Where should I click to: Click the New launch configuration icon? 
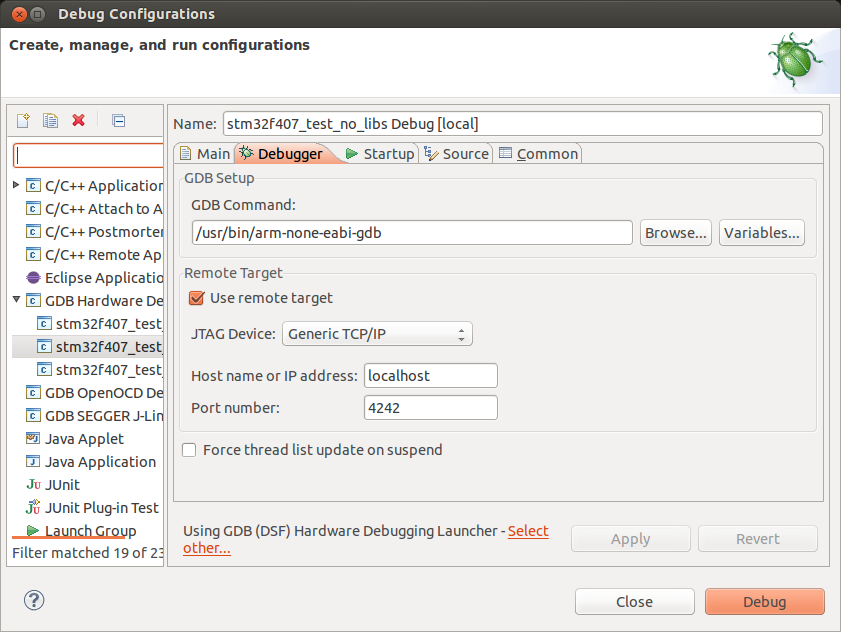tap(23, 121)
